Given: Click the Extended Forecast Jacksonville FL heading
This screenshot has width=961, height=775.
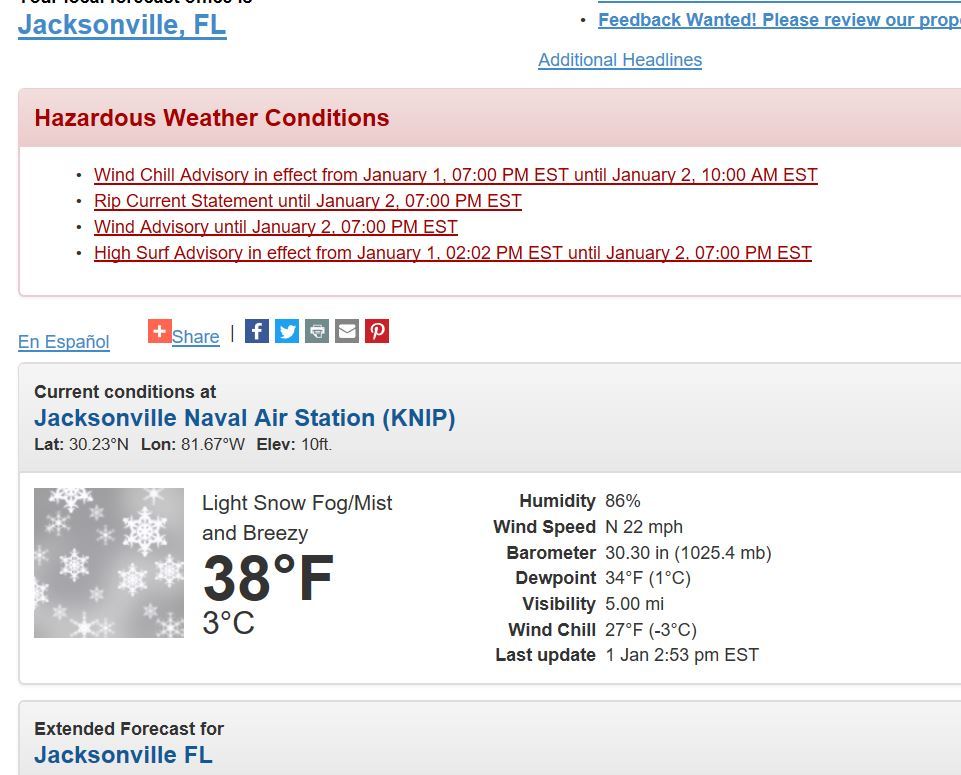Looking at the screenshot, I should tap(123, 755).
